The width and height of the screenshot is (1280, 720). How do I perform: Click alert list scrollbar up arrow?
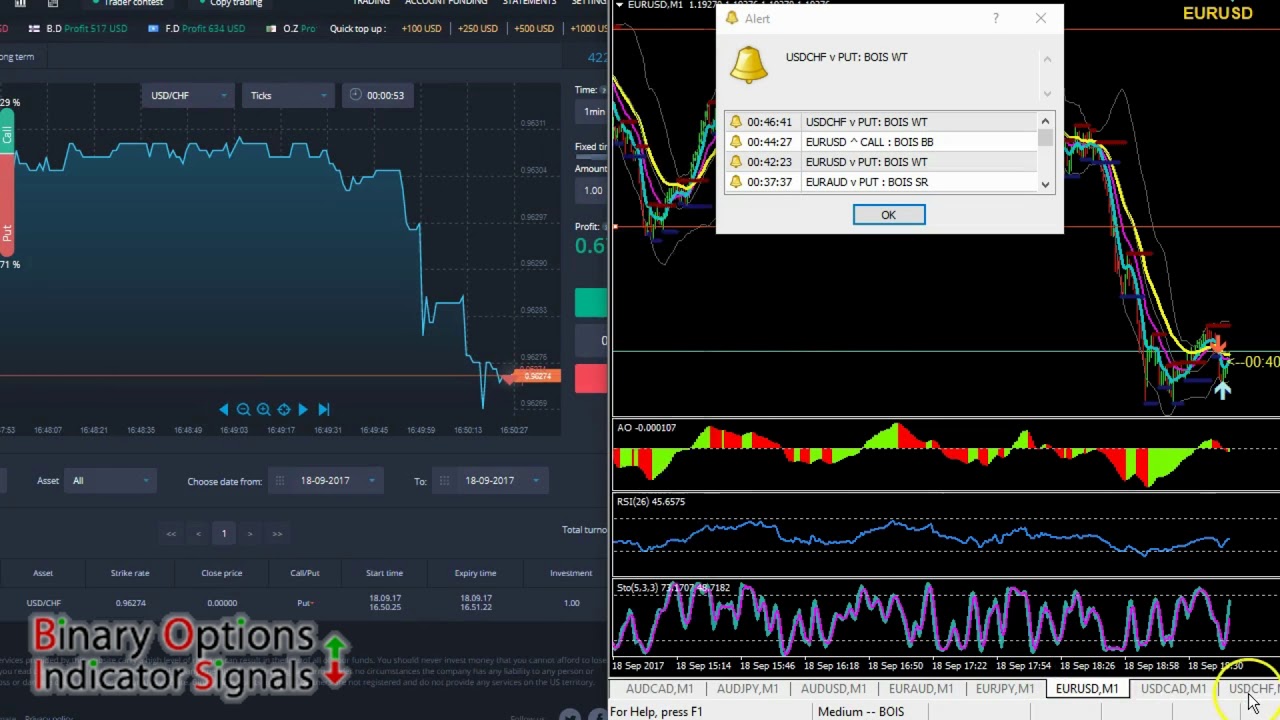point(1045,121)
